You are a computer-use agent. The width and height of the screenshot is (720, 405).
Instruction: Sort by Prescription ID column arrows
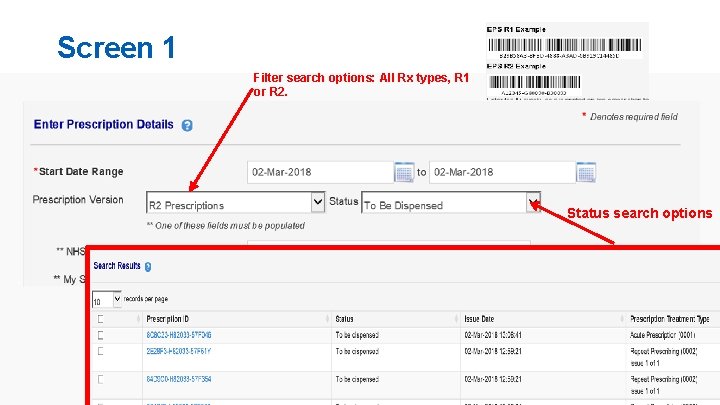tap(327, 319)
